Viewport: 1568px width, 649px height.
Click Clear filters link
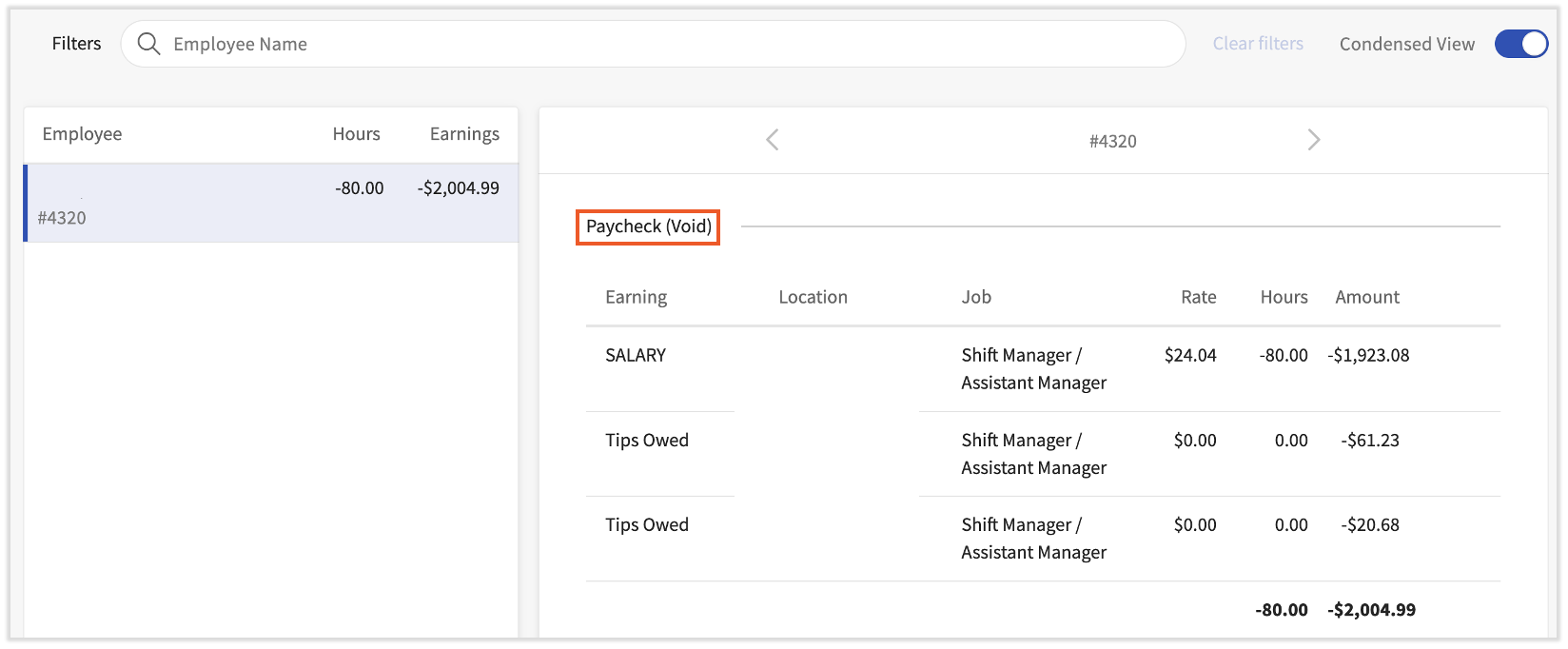coord(1257,44)
